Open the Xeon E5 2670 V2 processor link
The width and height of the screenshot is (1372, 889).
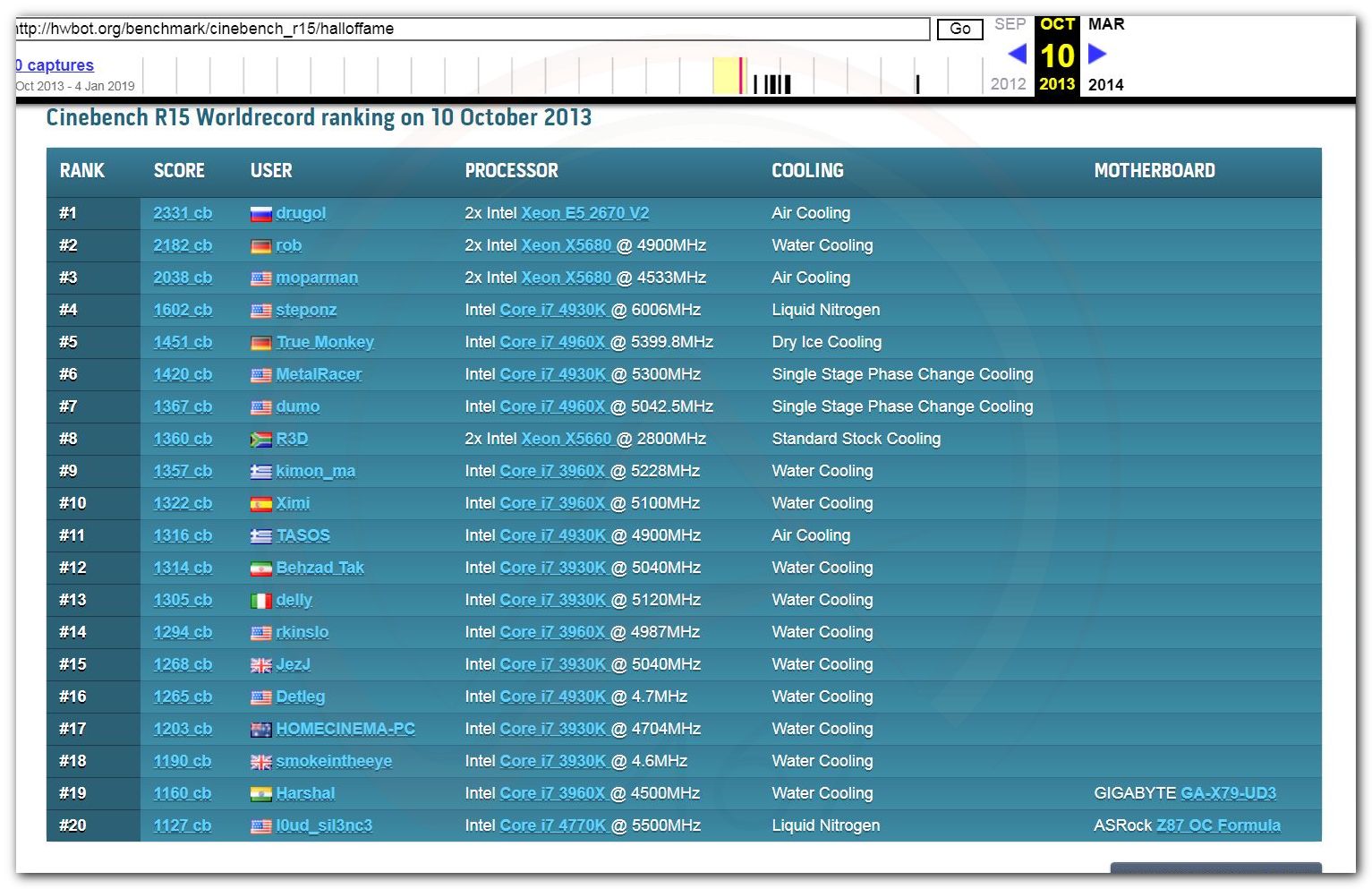pos(585,213)
